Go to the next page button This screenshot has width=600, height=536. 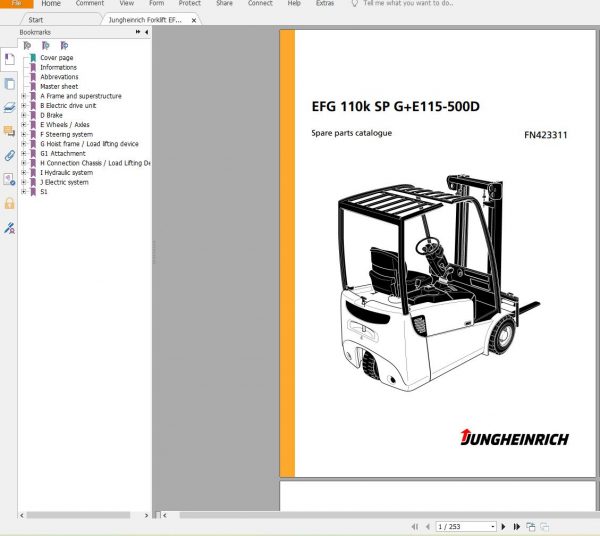pyautogui.click(x=504, y=527)
